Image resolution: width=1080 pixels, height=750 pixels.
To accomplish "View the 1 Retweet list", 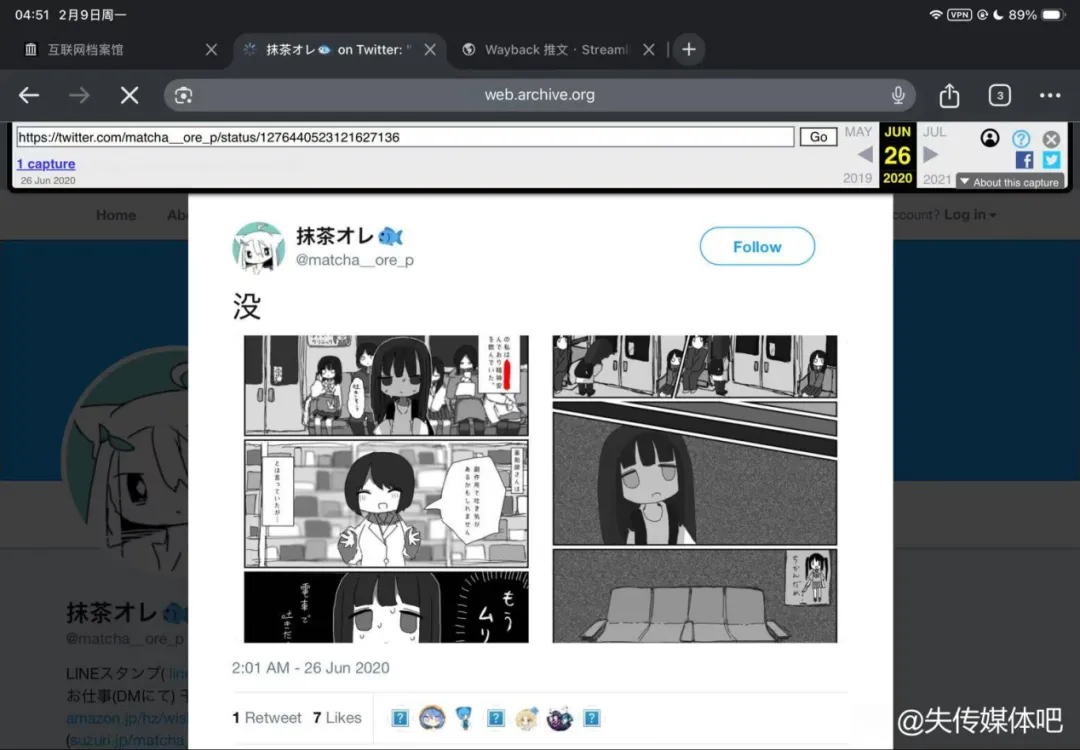I will pos(267,718).
